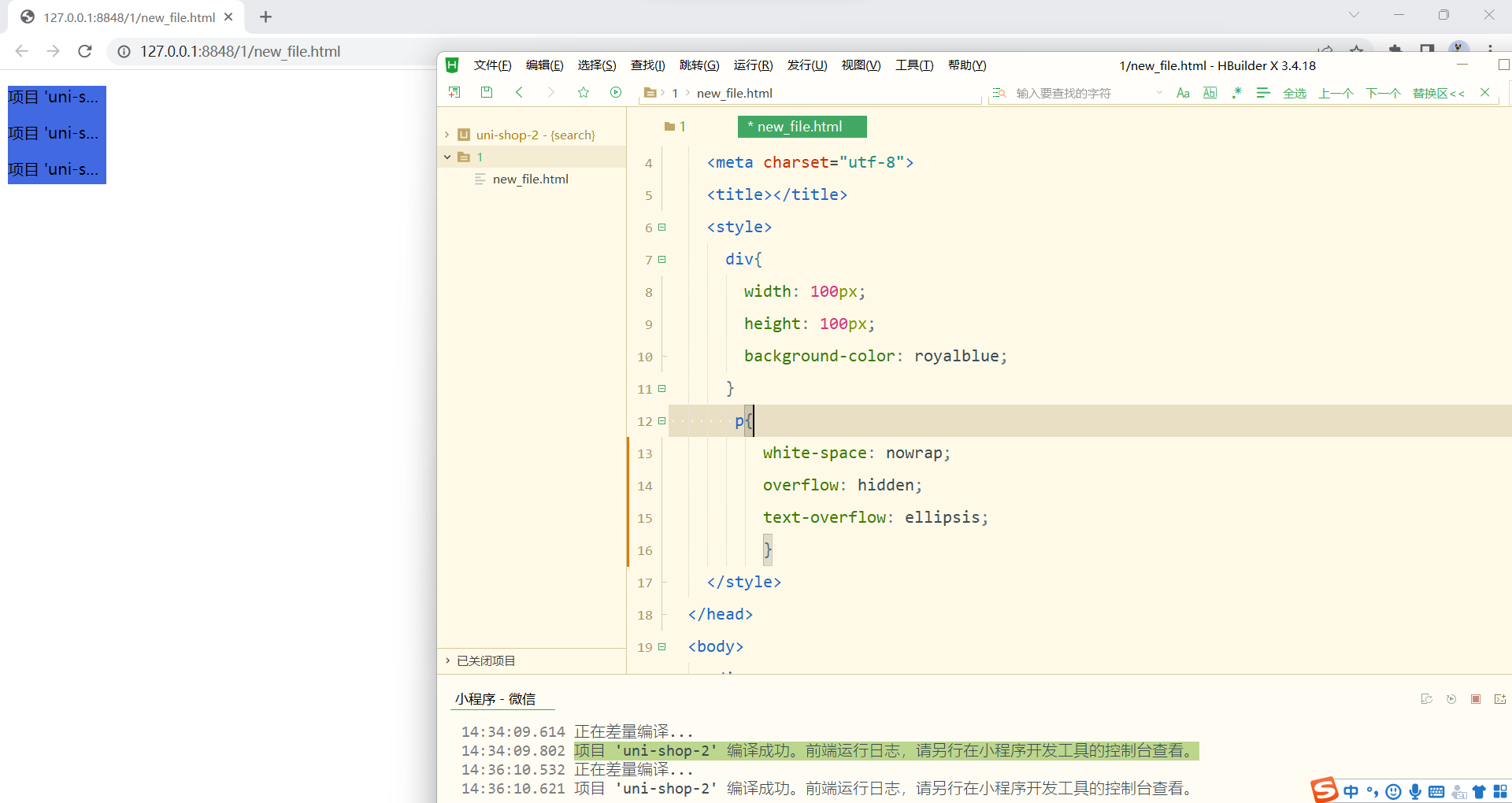Open the 帮助(Y) menu
The width and height of the screenshot is (1512, 803).
[967, 65]
